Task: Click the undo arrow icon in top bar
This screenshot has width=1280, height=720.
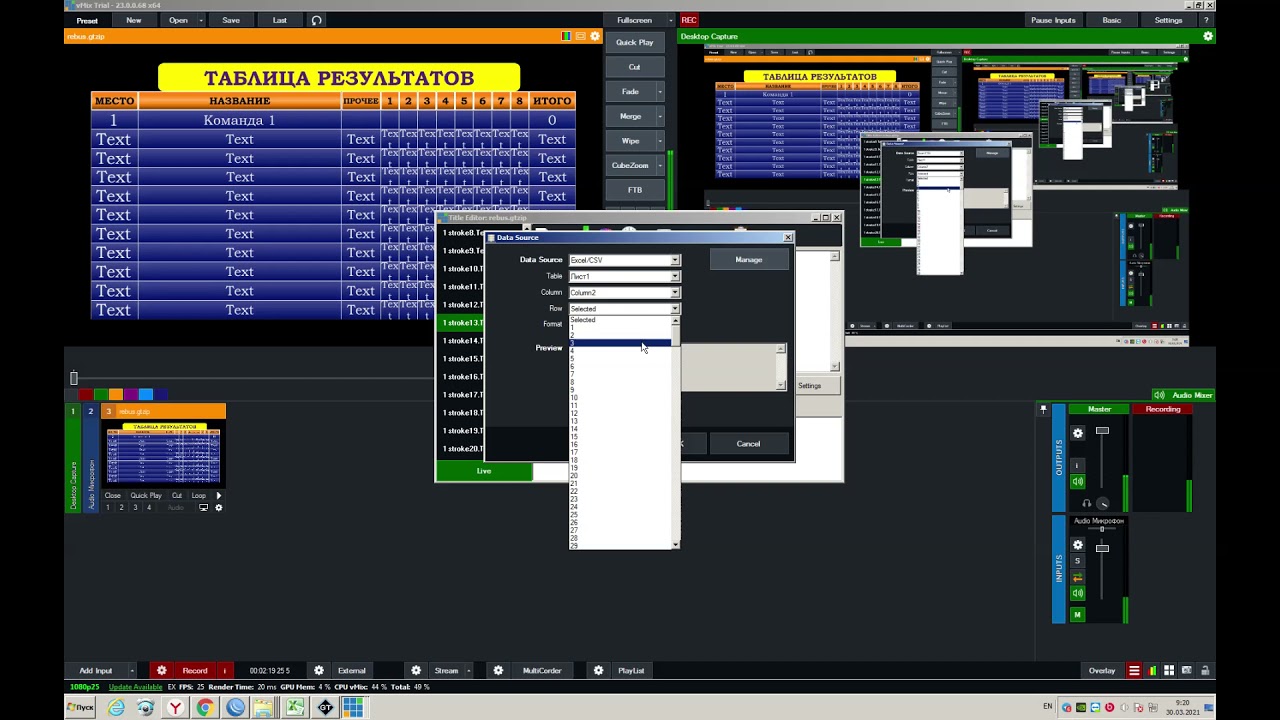Action: tap(316, 20)
